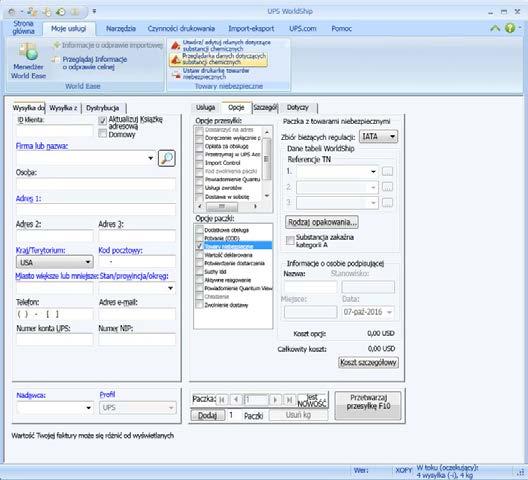The image size is (528, 480).
Task: Click the first gear-like quick access toolbar icon
Action: point(12,12)
